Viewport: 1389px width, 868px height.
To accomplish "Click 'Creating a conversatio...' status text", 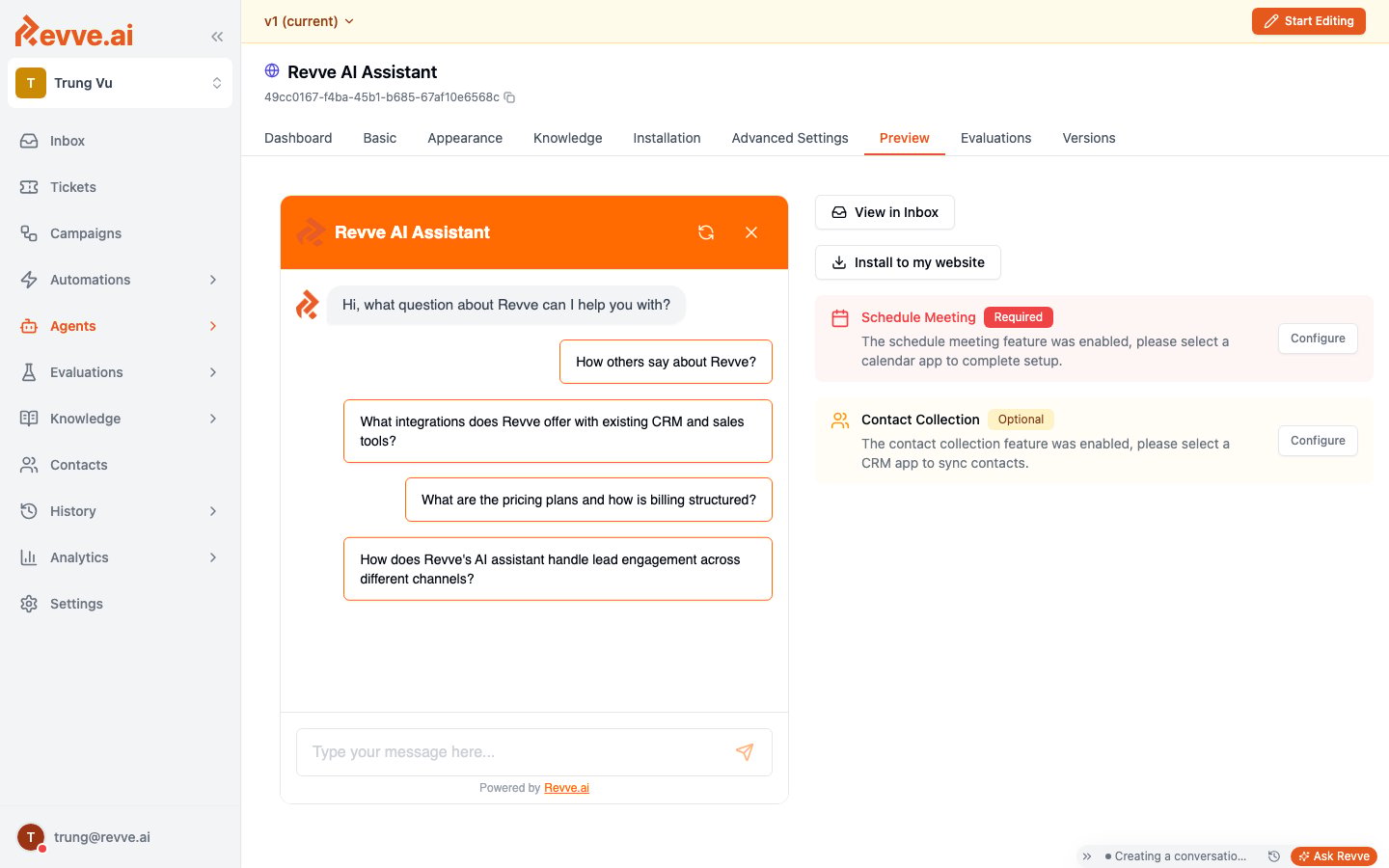I will tap(1181, 856).
